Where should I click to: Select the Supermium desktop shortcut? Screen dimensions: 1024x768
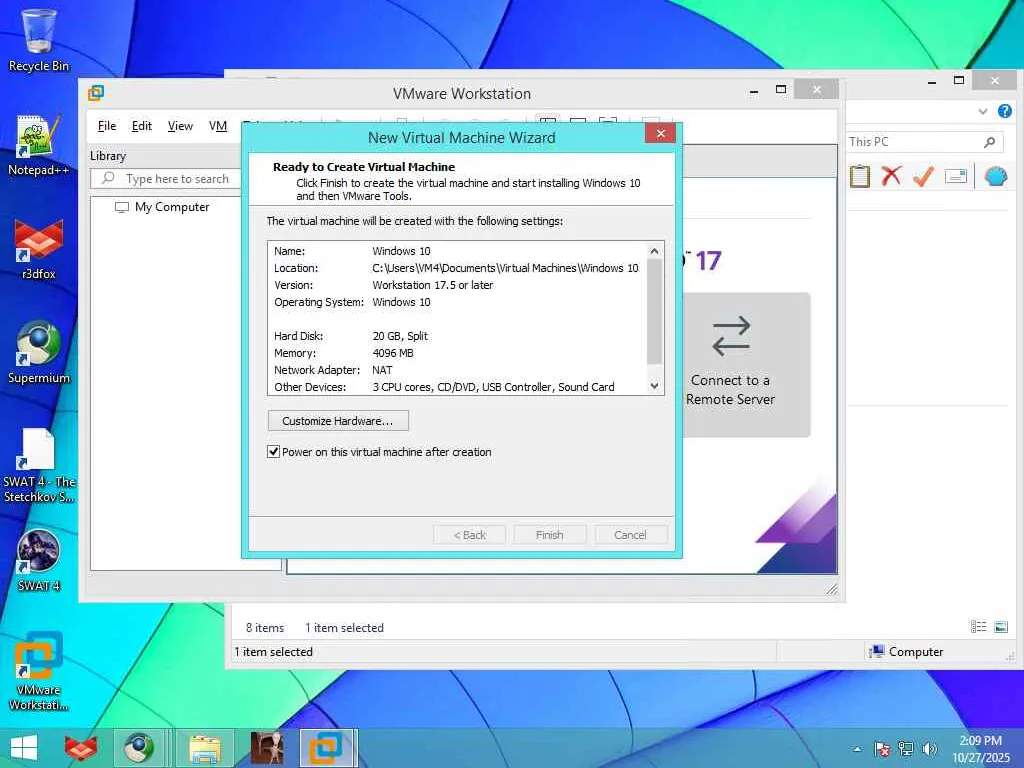coord(39,353)
